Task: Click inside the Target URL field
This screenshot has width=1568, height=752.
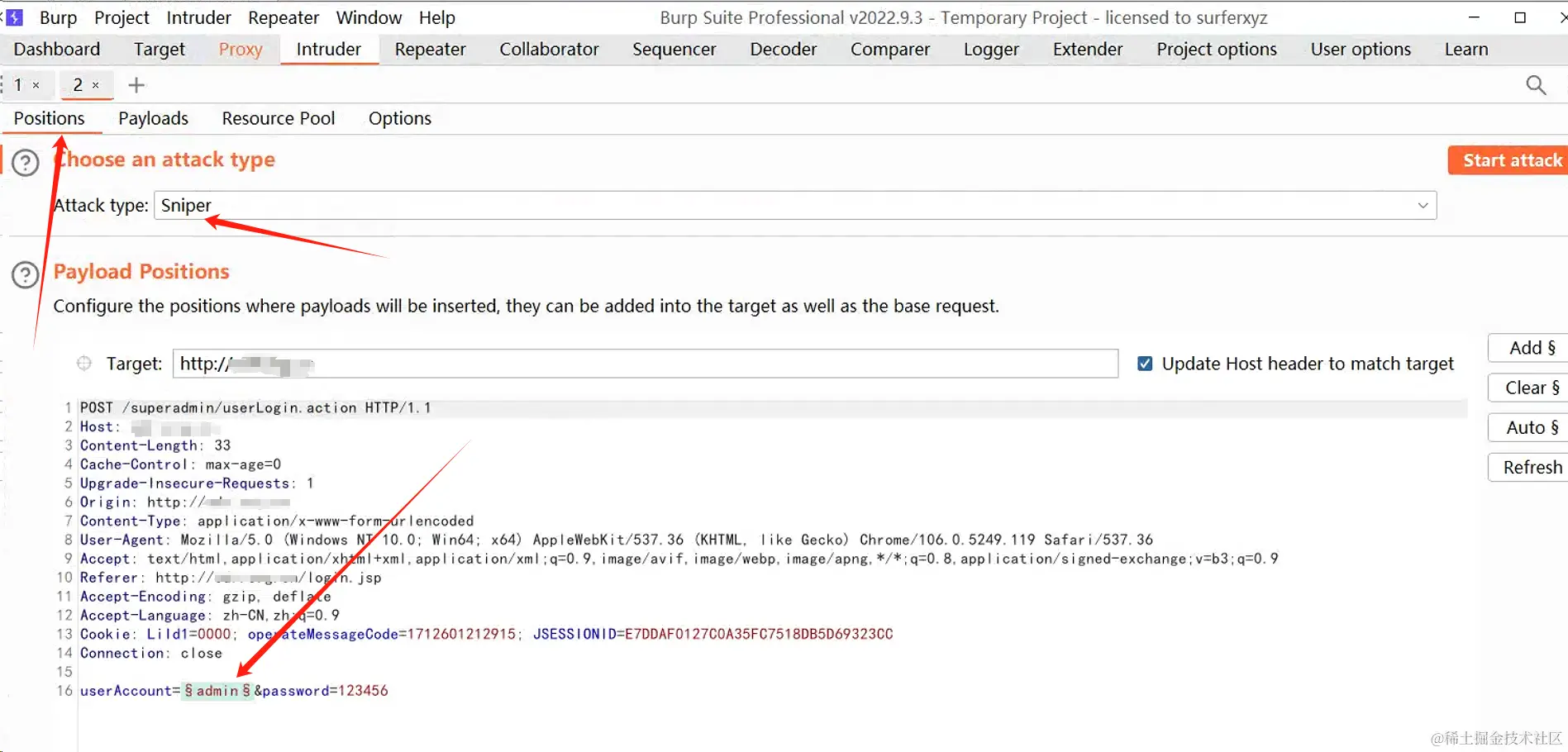Action: pos(646,364)
